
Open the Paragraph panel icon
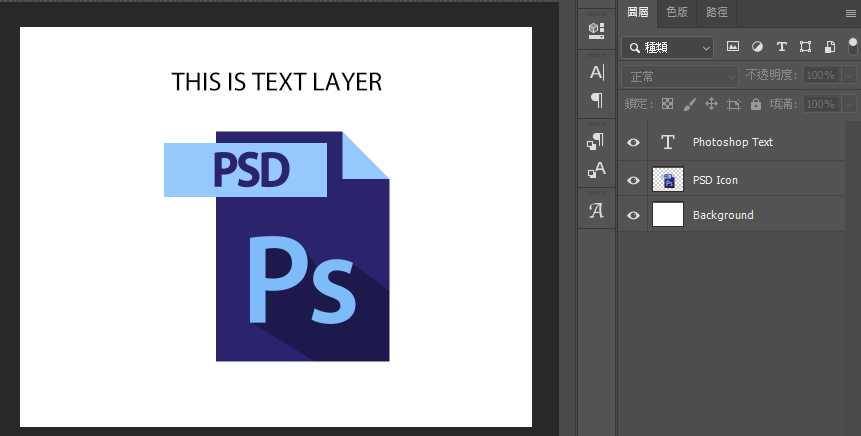click(596, 99)
